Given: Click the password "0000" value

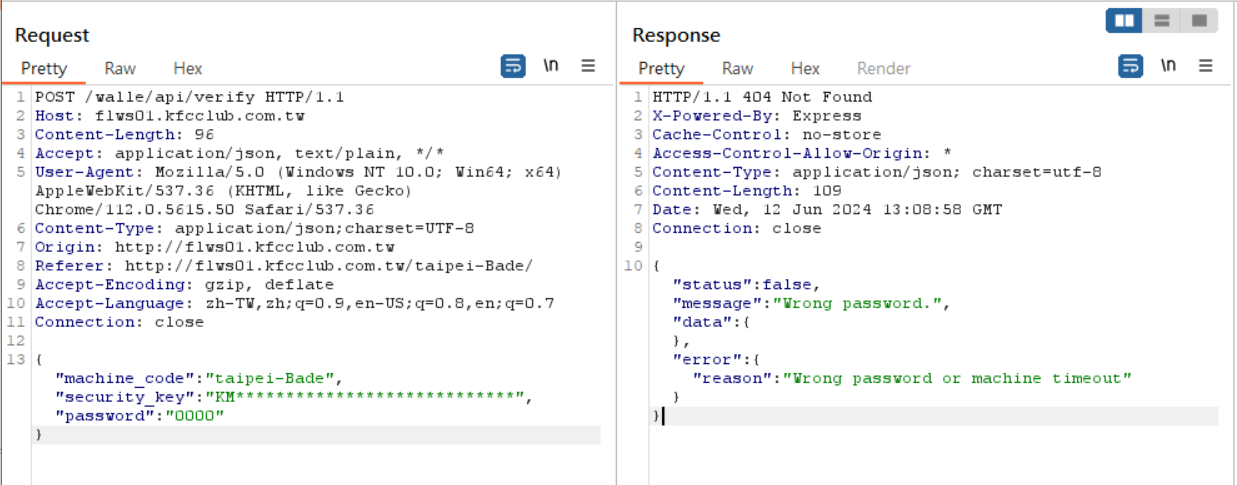Looking at the screenshot, I should pyautogui.click(x=194, y=416).
